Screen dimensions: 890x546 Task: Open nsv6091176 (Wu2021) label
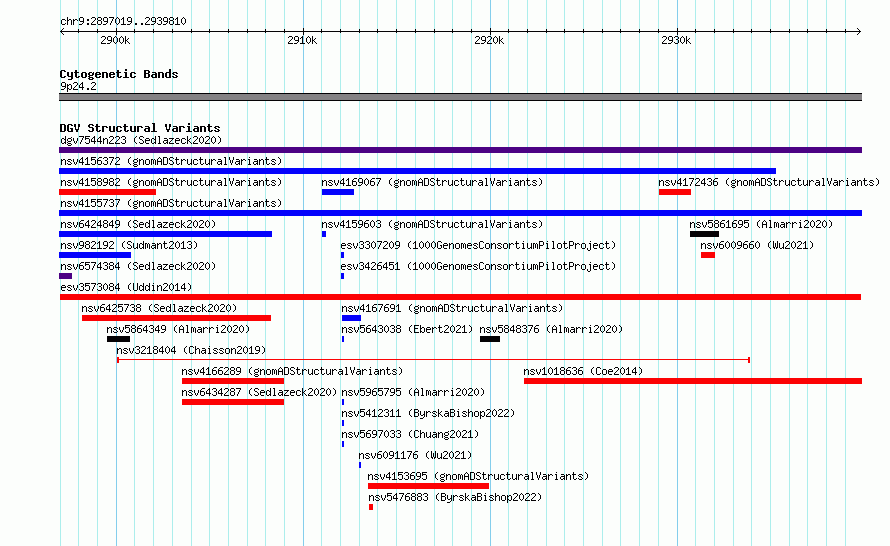[x=415, y=455]
